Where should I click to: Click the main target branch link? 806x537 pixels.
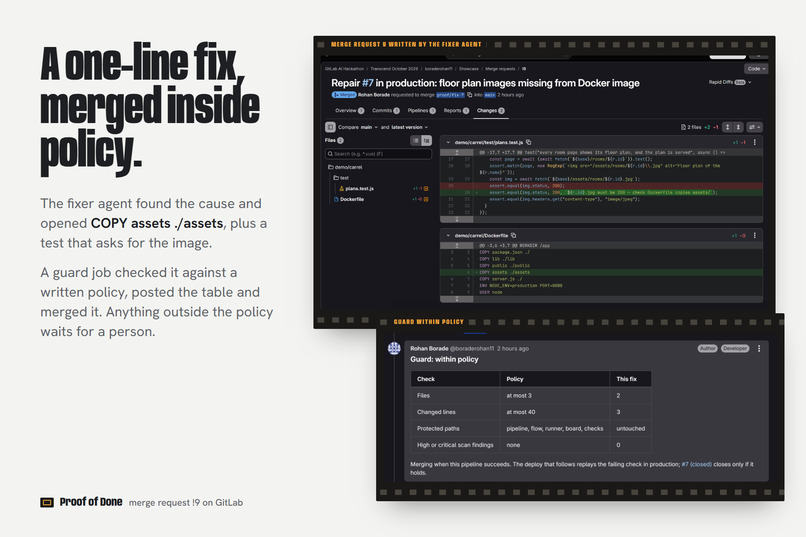pyautogui.click(x=490, y=95)
